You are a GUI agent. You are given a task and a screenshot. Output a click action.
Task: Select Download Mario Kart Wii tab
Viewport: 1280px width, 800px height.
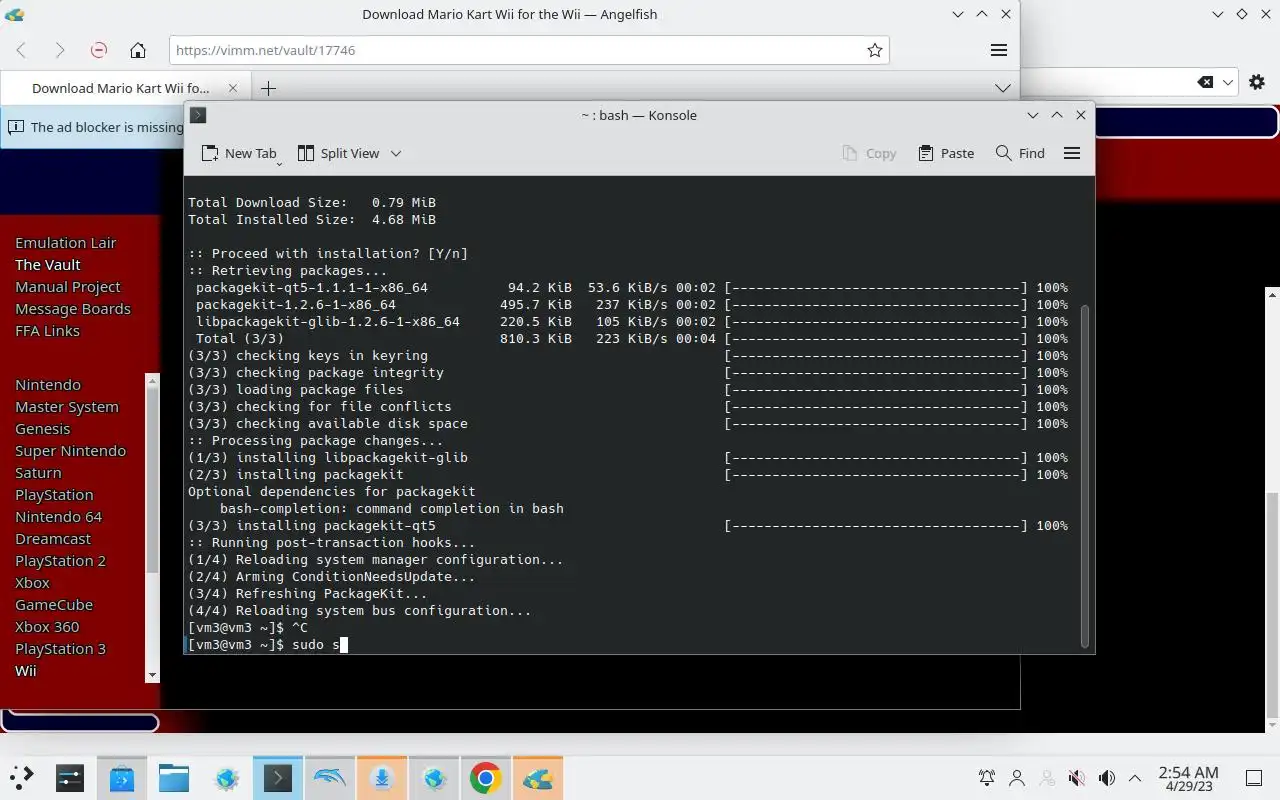click(x=120, y=88)
